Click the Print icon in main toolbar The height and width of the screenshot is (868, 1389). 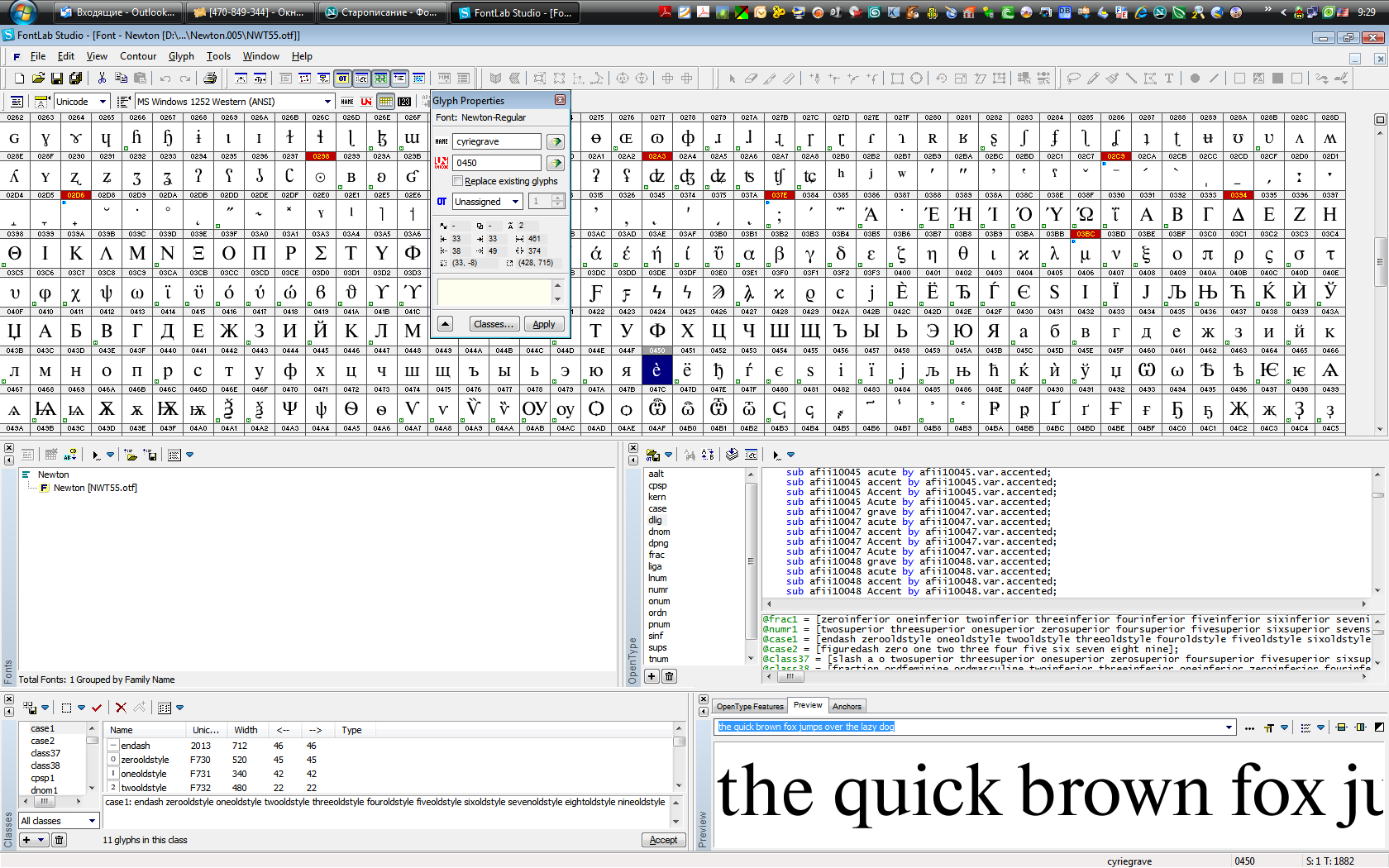[210, 79]
